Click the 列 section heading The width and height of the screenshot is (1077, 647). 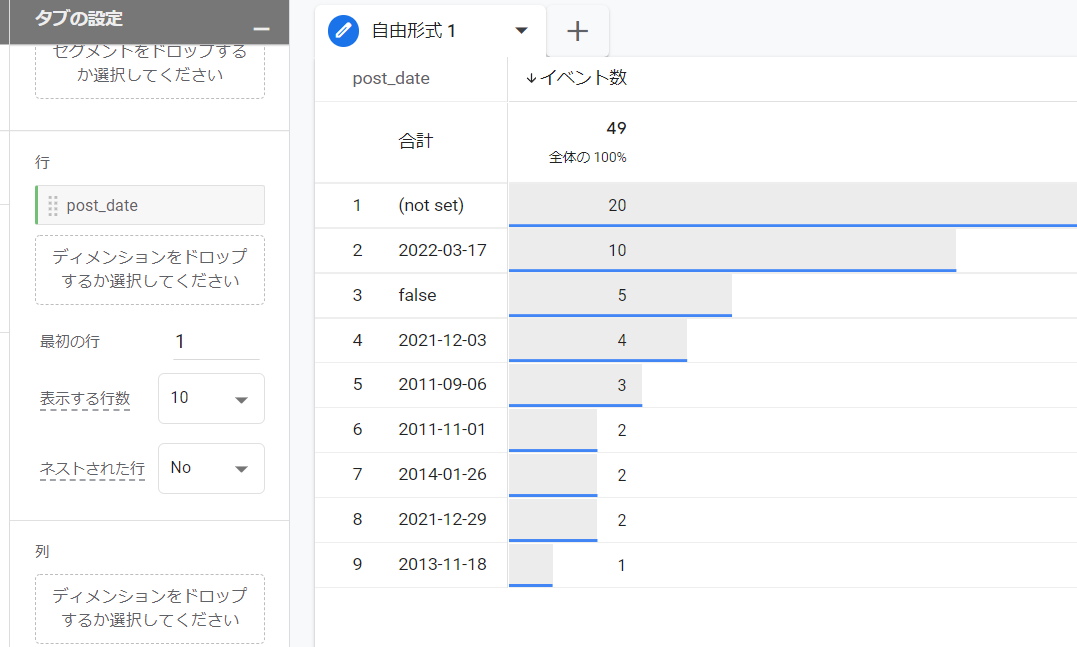tap(43, 552)
